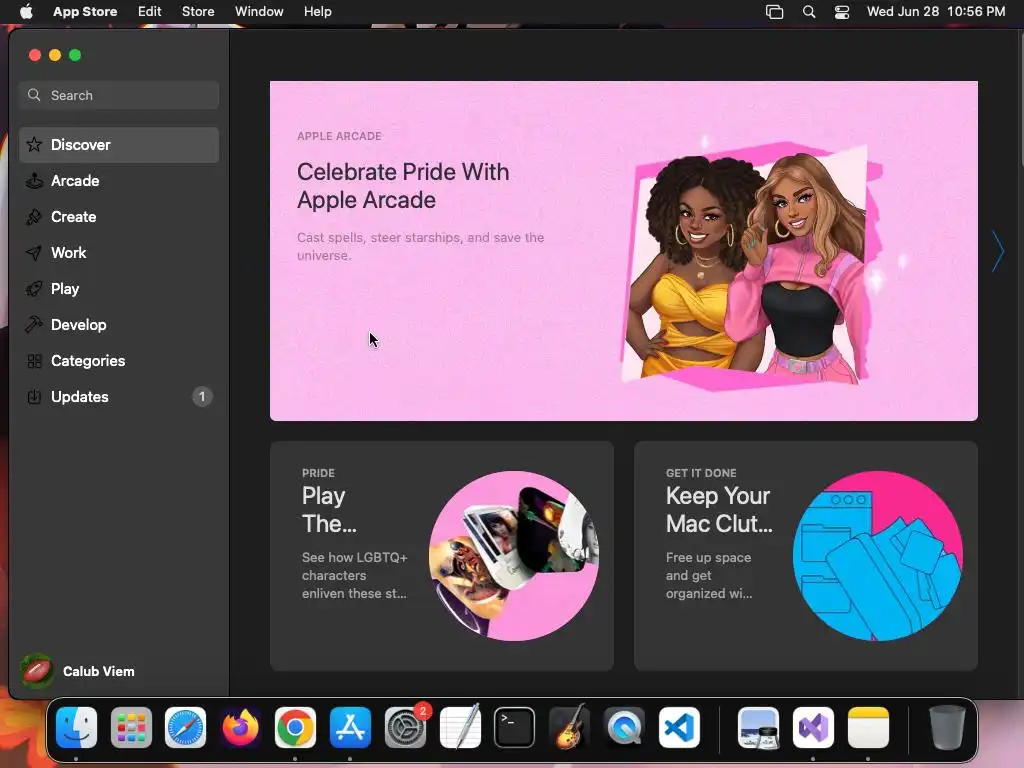Select the Create paintbrush icon
This screenshot has width=1024, height=768.
[34, 217]
